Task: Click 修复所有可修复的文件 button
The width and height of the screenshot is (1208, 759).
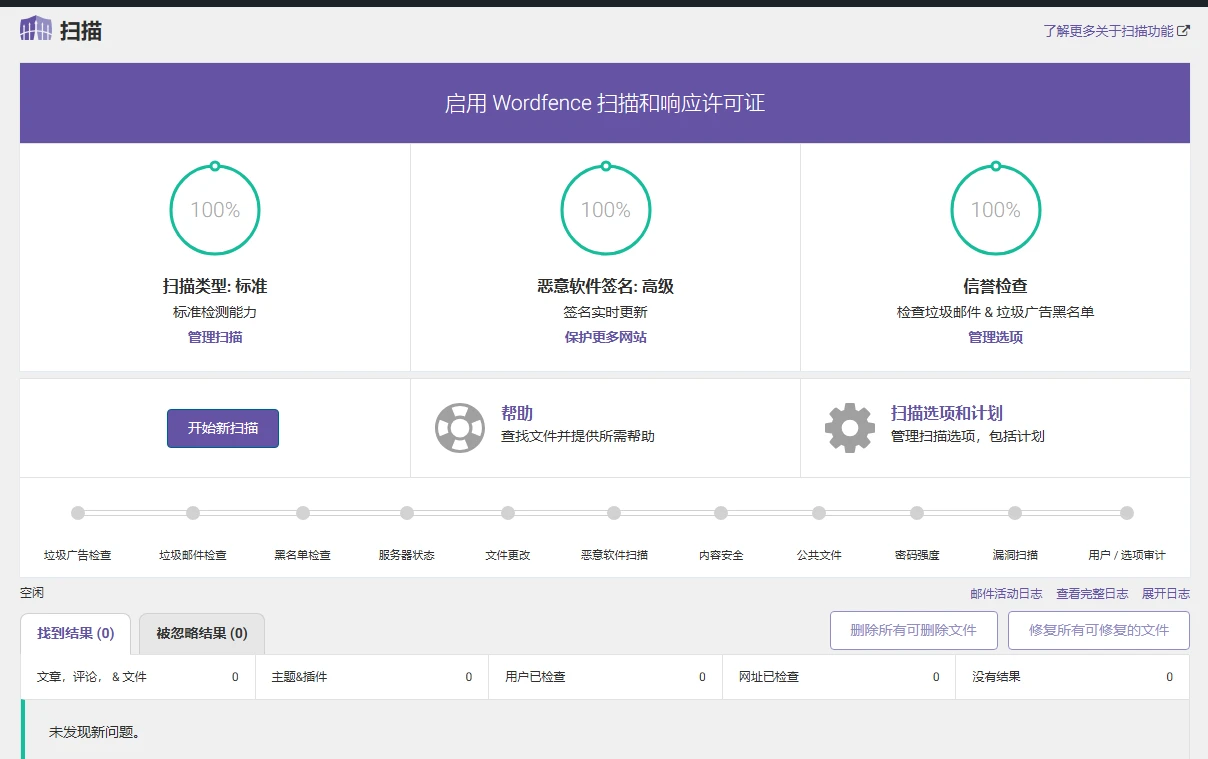Action: [x=1098, y=630]
